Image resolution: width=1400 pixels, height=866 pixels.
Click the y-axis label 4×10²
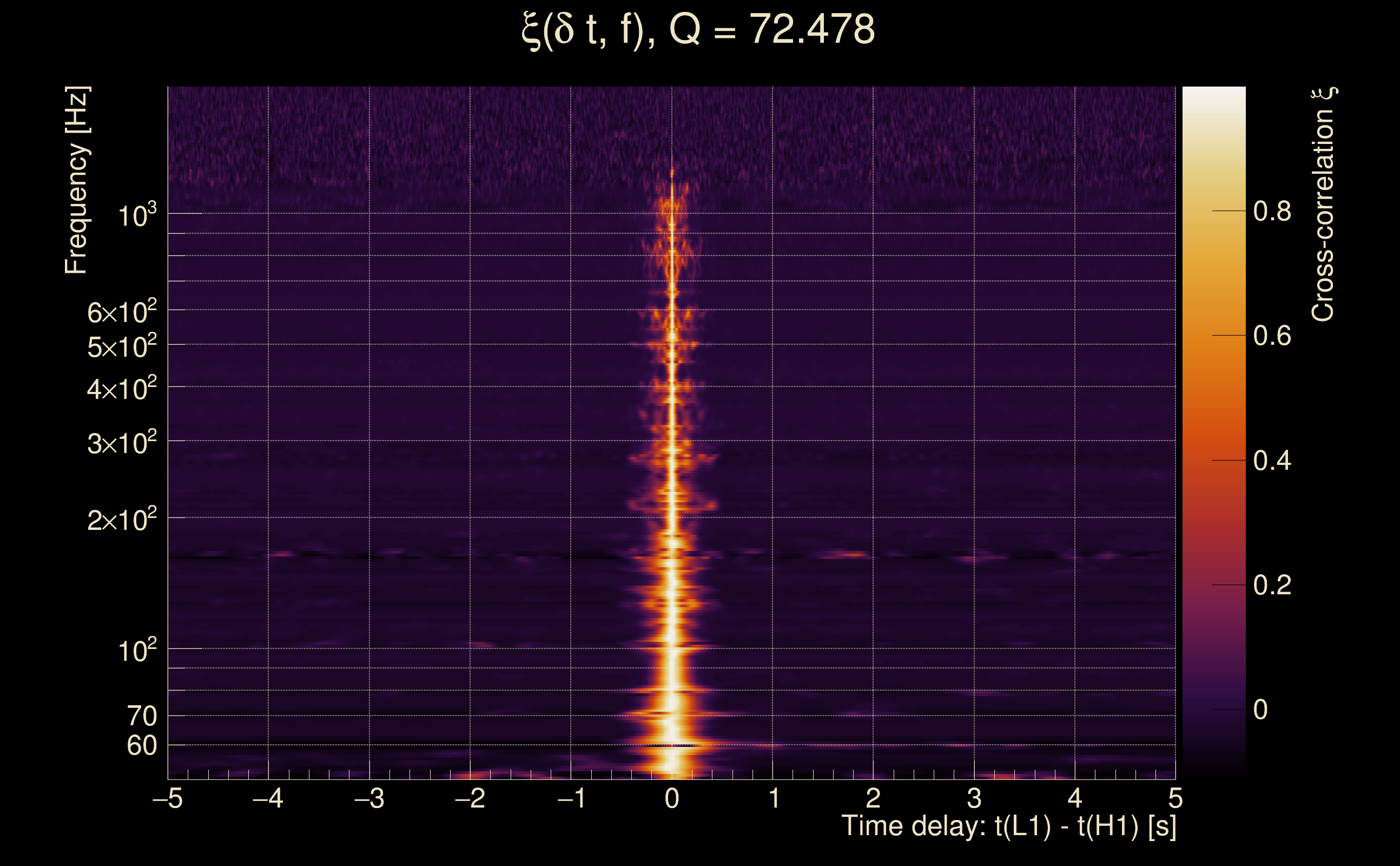[121, 390]
